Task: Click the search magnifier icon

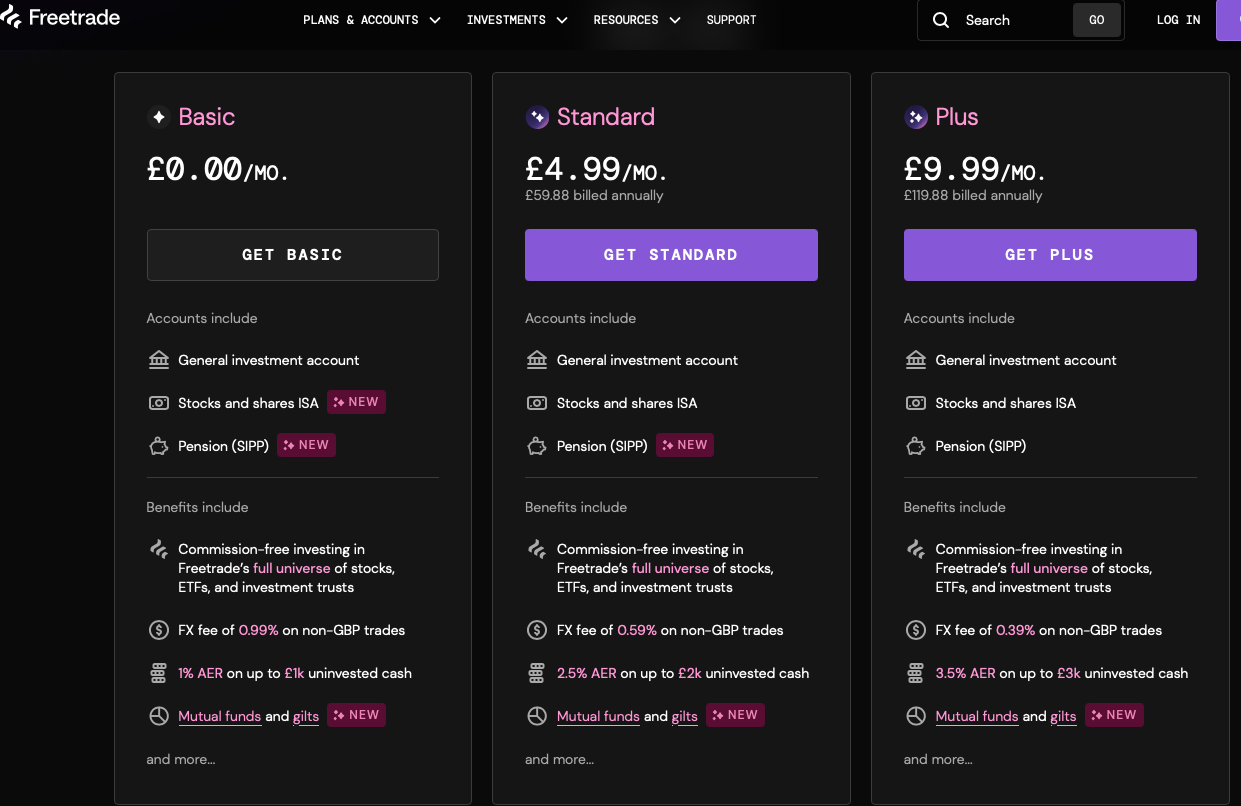Action: [941, 20]
